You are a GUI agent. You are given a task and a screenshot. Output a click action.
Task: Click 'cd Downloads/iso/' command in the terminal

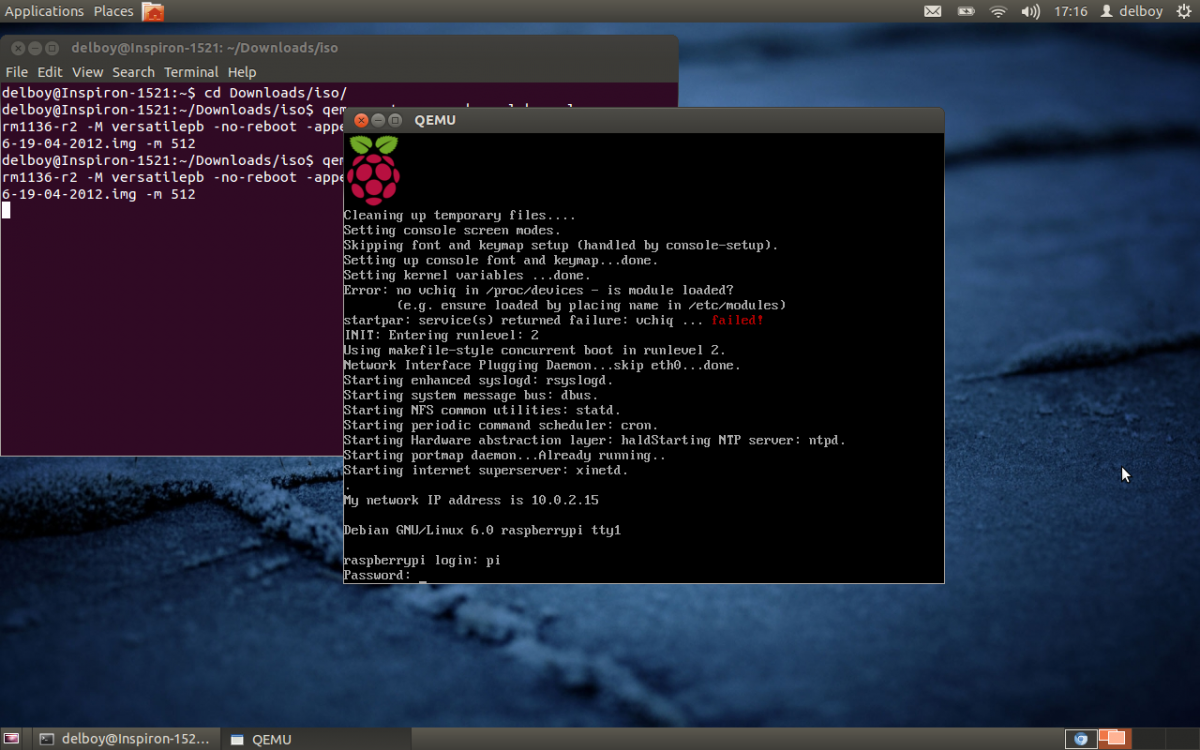pos(275,93)
